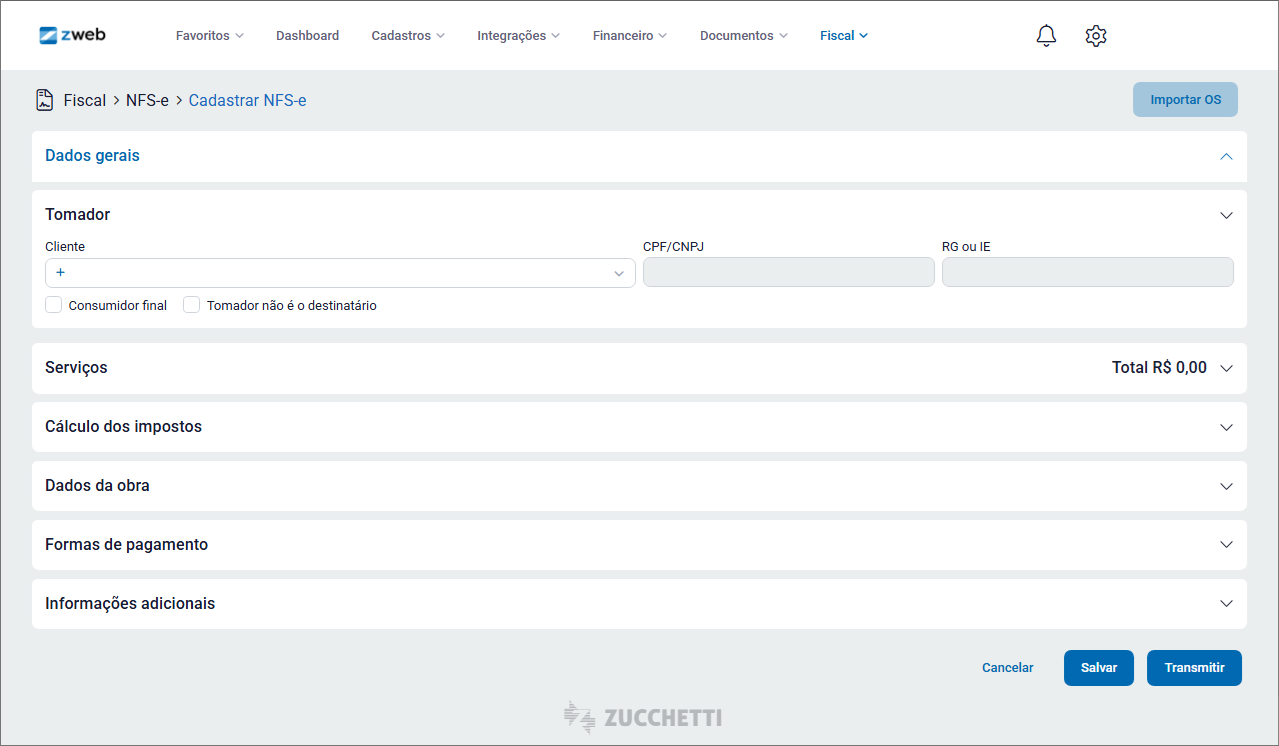Click the zweb logo
This screenshot has height=746, width=1279.
pos(72,35)
